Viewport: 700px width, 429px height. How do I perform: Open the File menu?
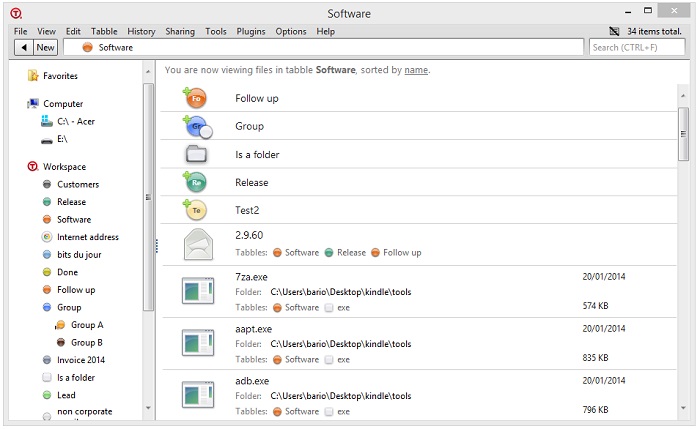pos(21,31)
